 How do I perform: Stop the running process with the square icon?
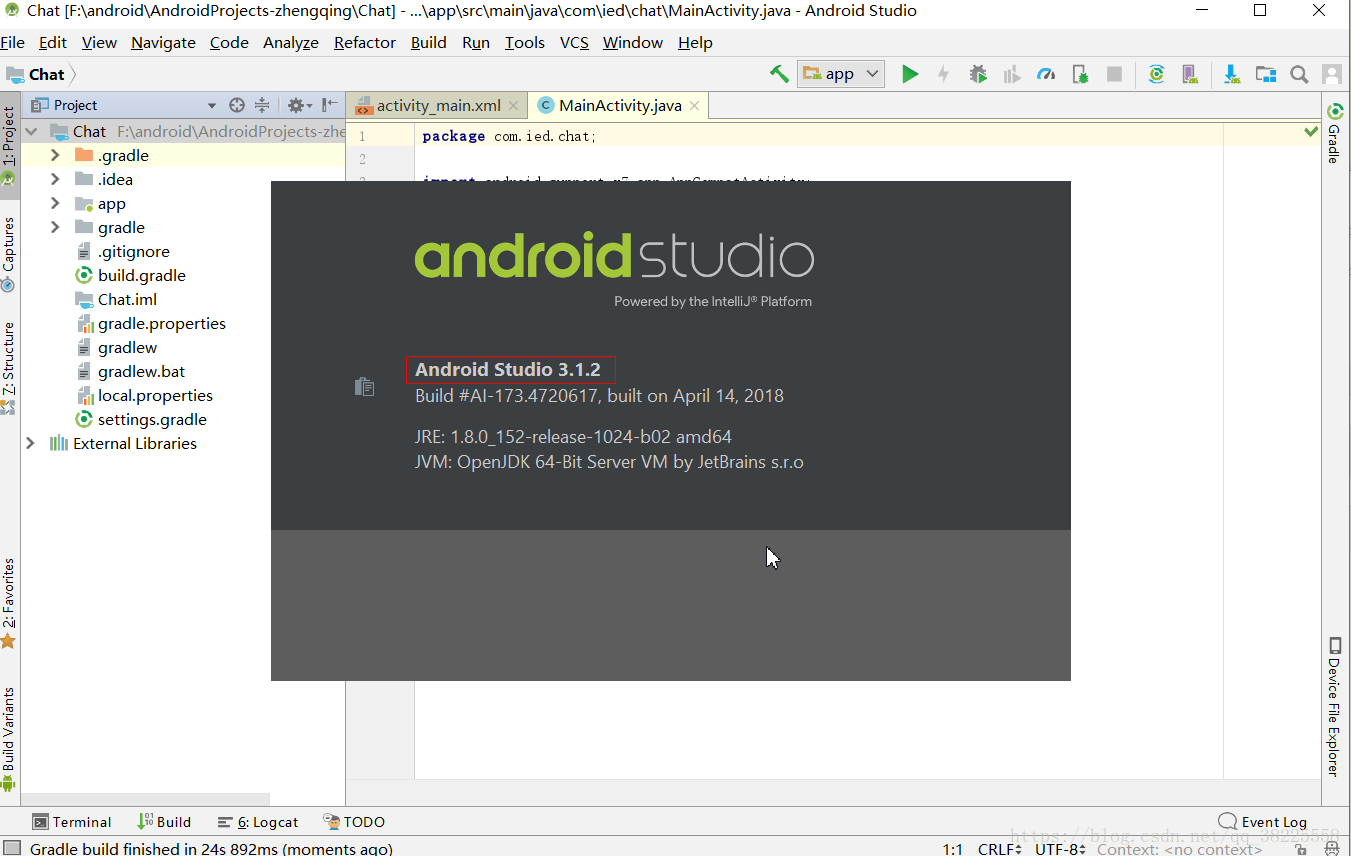pos(1114,74)
